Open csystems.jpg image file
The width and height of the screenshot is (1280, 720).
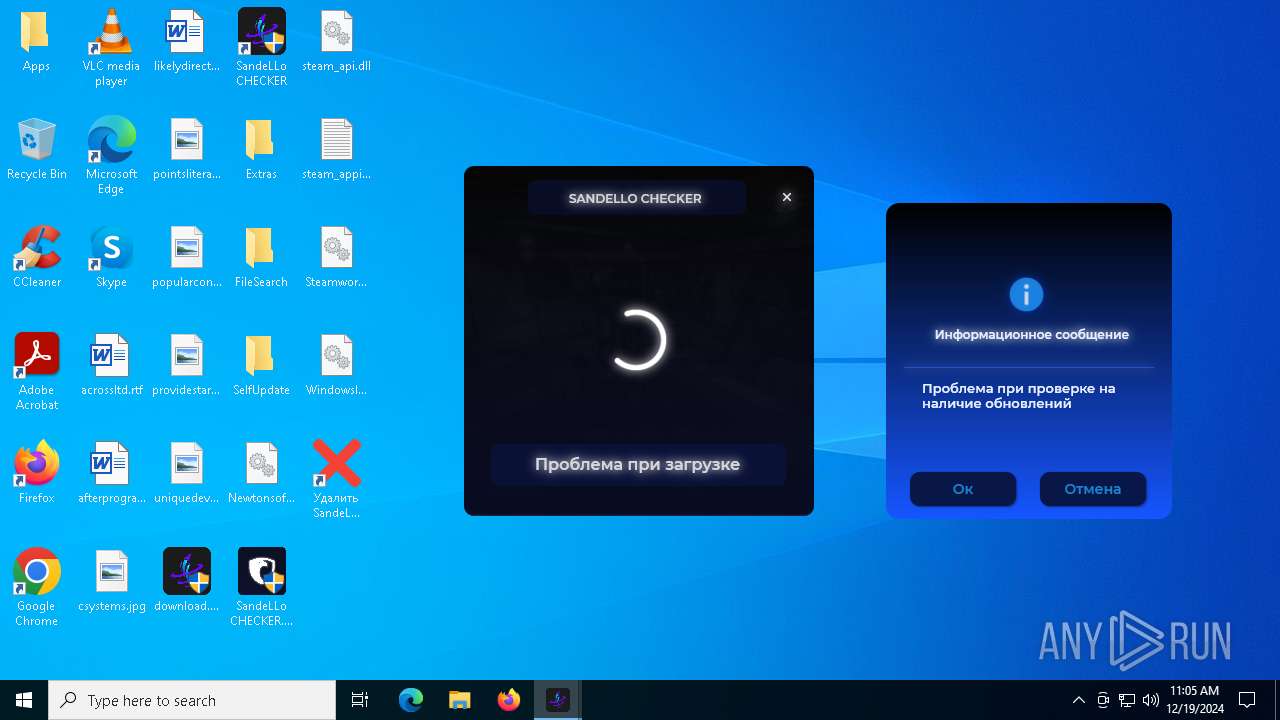point(111,581)
